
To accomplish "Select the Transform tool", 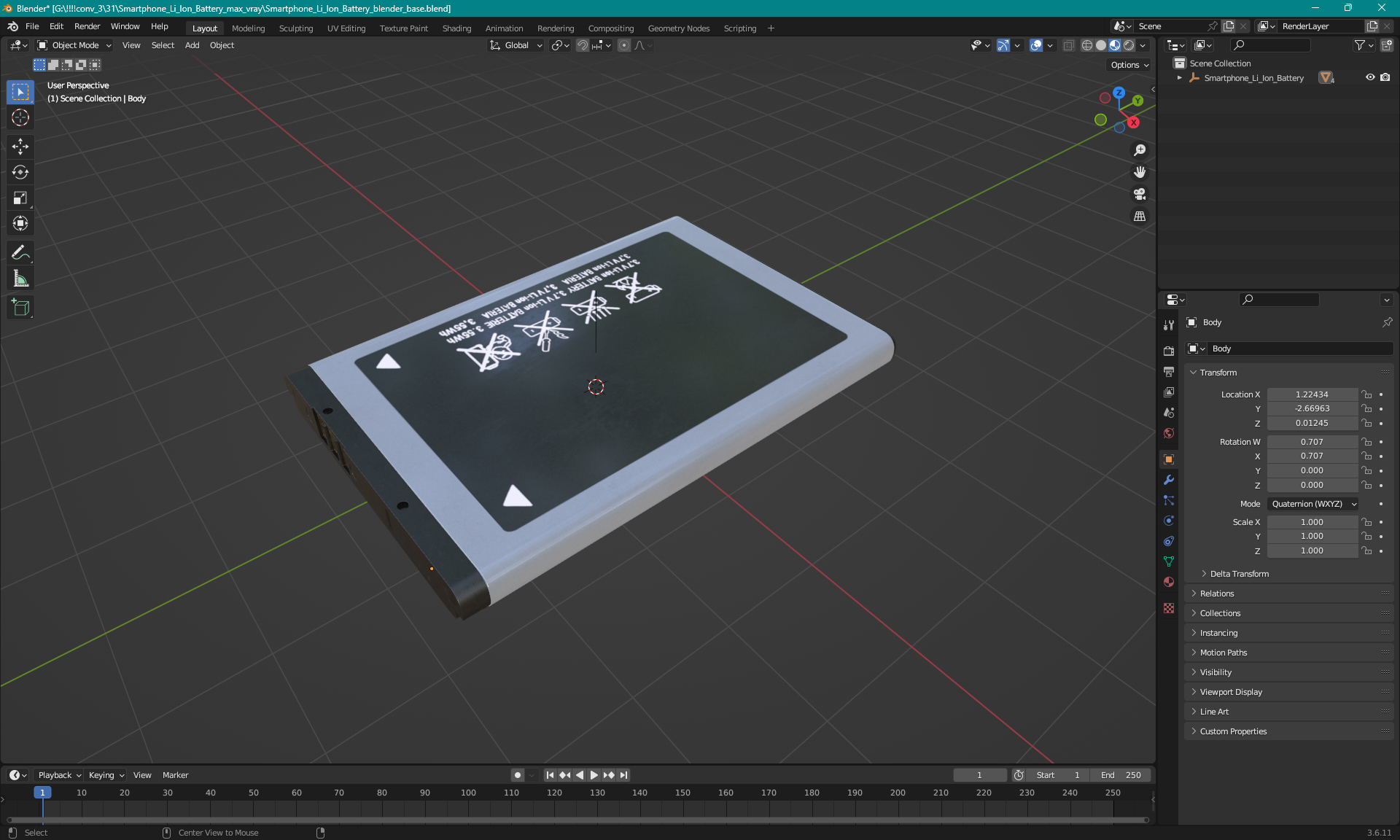I will click(20, 223).
